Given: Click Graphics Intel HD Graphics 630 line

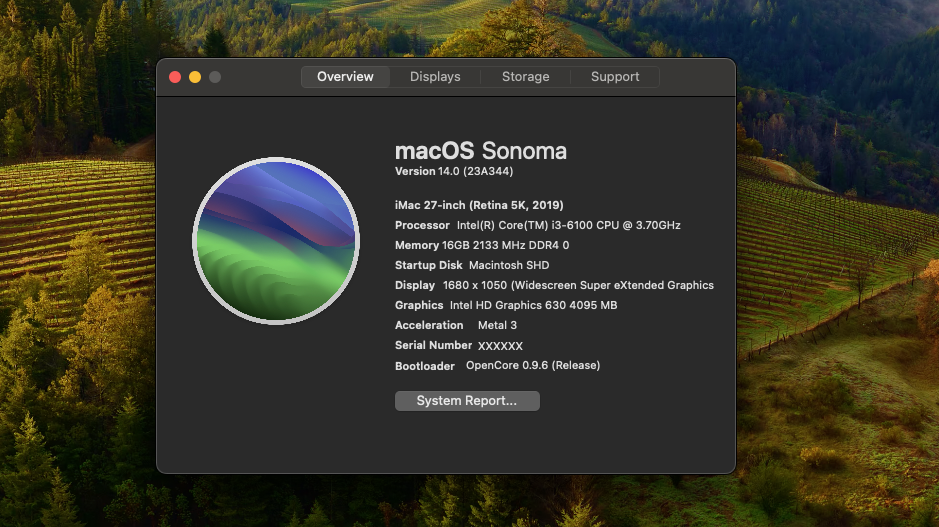Looking at the screenshot, I should [x=506, y=305].
